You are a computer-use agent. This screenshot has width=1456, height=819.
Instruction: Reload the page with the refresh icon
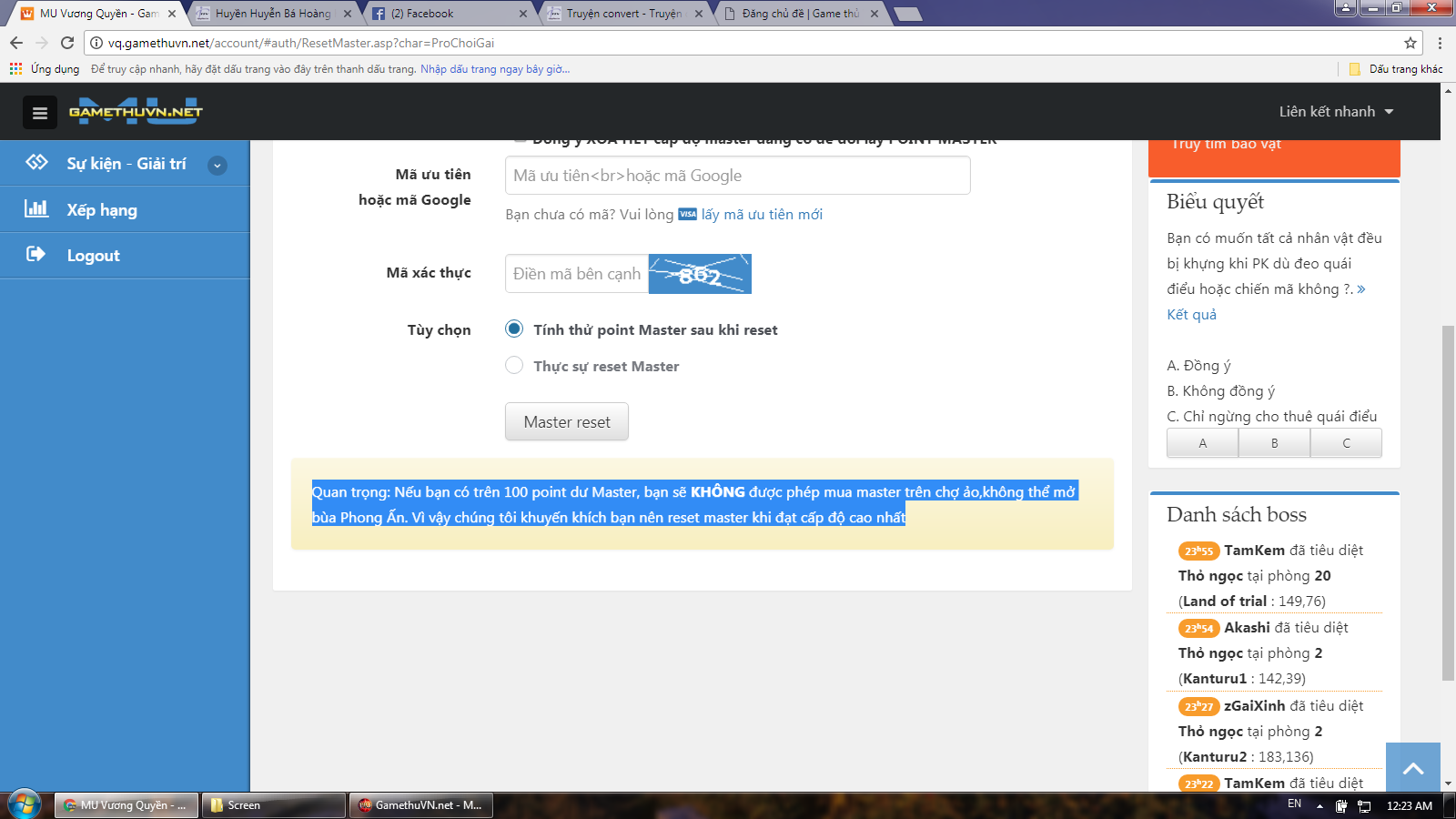pos(67,43)
